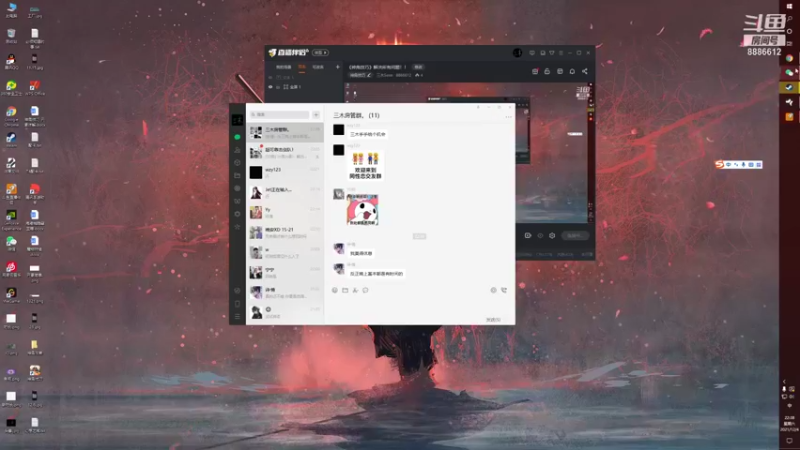Viewport: 800px width, 450px height.
Task: Click the round icon left of the call icon
Action: [x=493, y=290]
